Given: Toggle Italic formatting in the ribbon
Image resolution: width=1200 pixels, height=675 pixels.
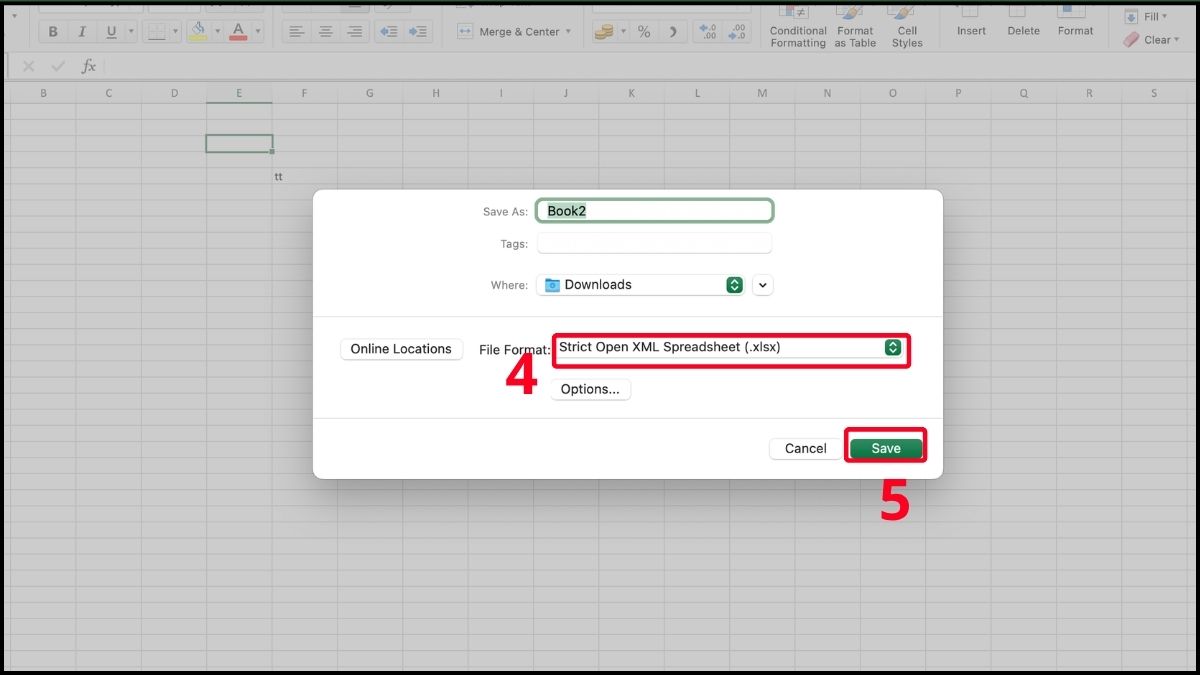Looking at the screenshot, I should pos(82,32).
